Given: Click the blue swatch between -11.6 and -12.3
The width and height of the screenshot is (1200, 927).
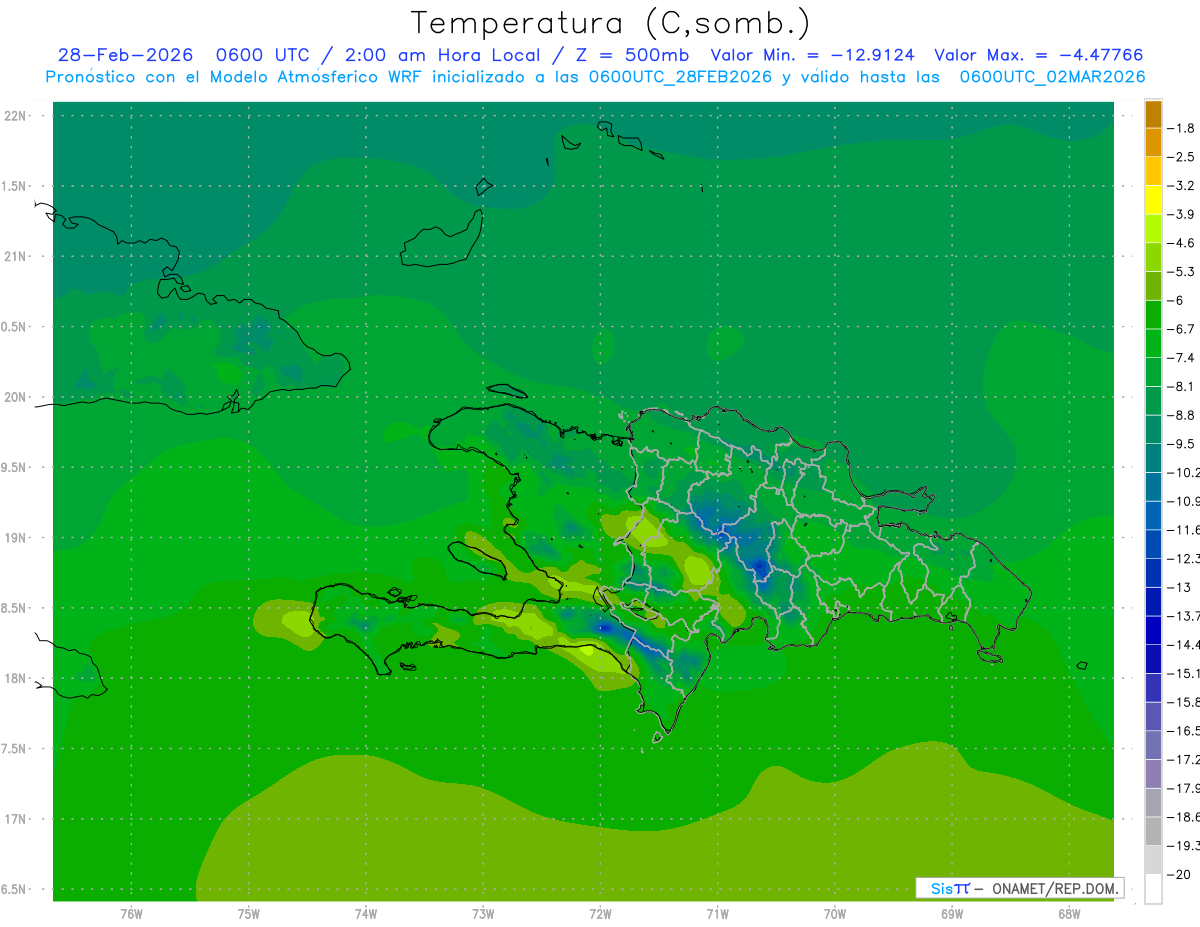Looking at the screenshot, I should point(1153,545).
